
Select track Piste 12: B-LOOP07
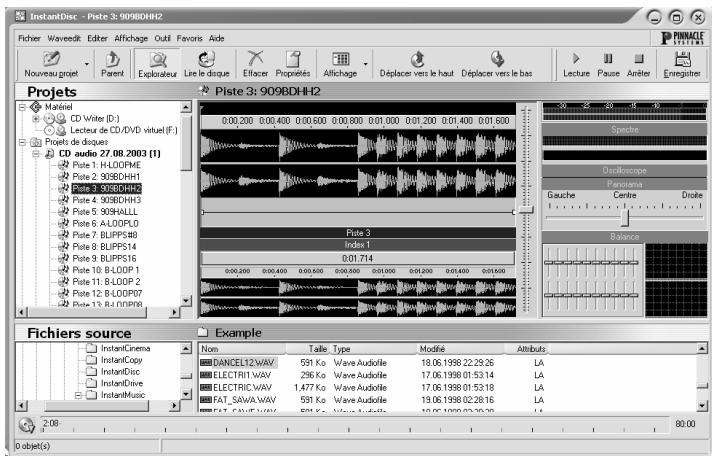point(107,293)
